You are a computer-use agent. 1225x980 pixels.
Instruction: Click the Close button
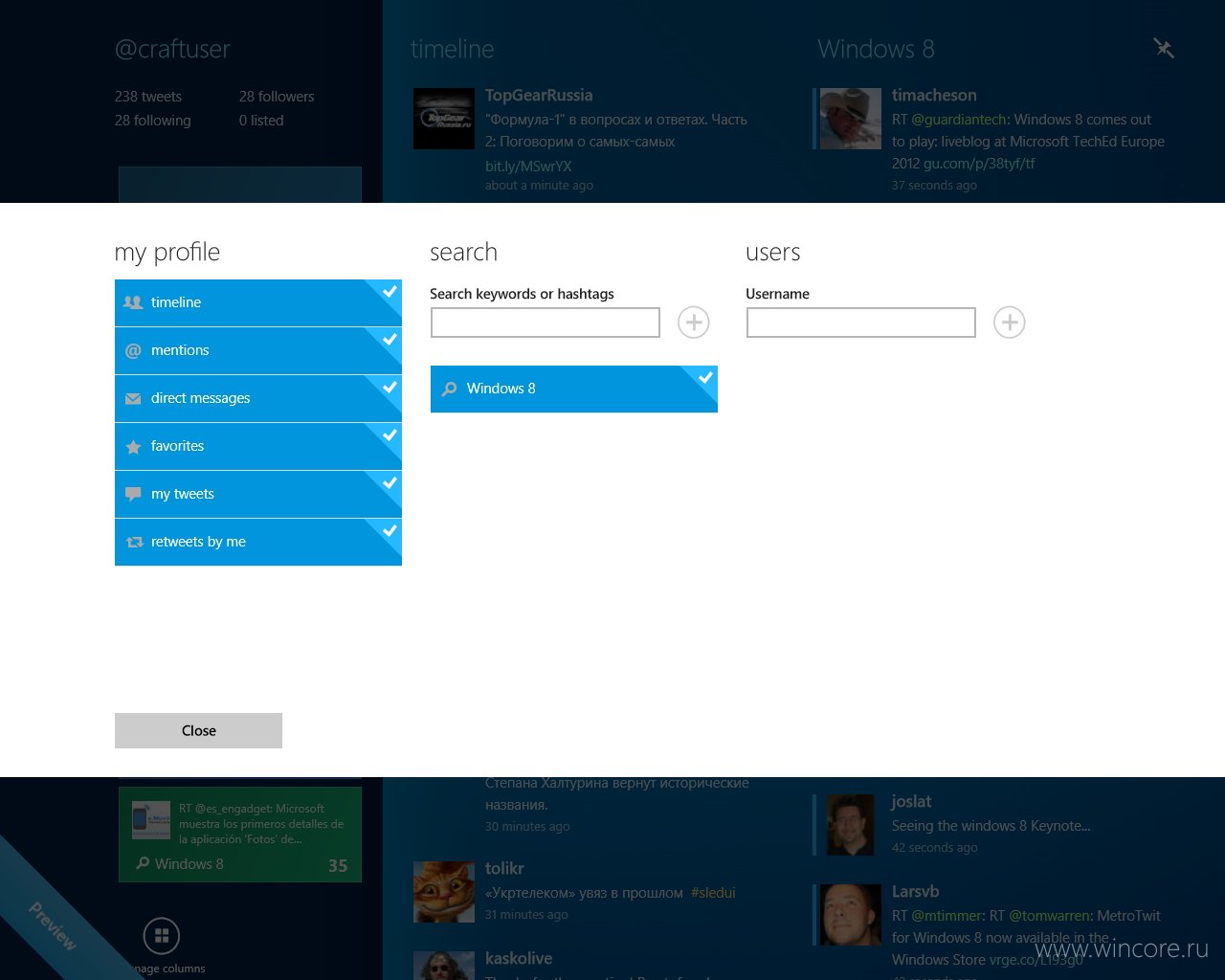[x=198, y=730]
